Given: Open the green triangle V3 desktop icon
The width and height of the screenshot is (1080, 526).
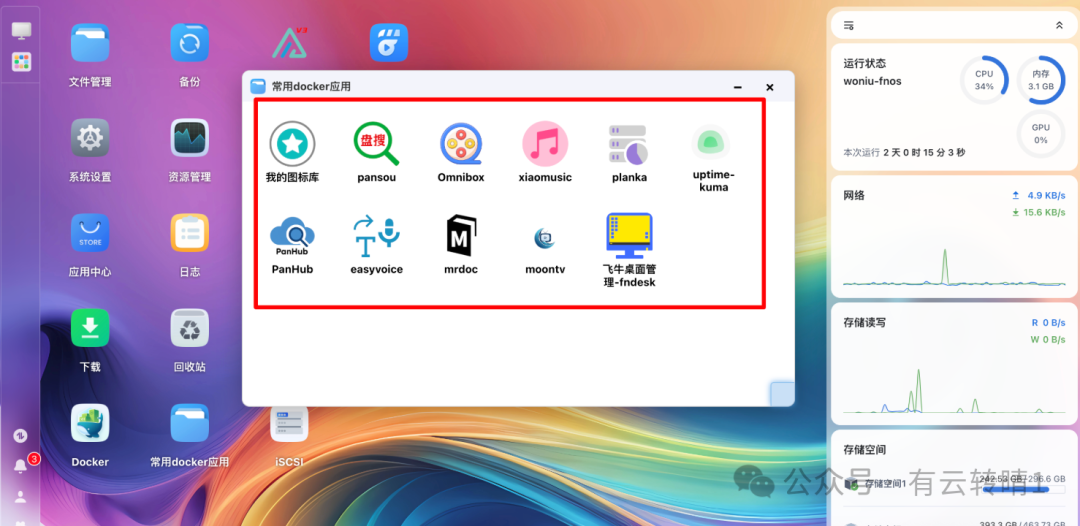Looking at the screenshot, I should (290, 43).
